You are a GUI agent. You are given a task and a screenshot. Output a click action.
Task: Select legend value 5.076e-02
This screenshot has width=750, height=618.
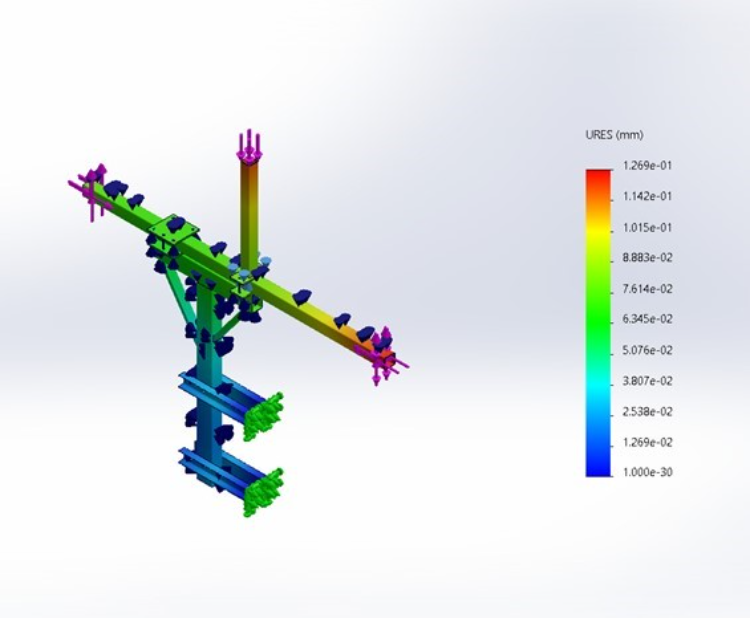point(647,351)
